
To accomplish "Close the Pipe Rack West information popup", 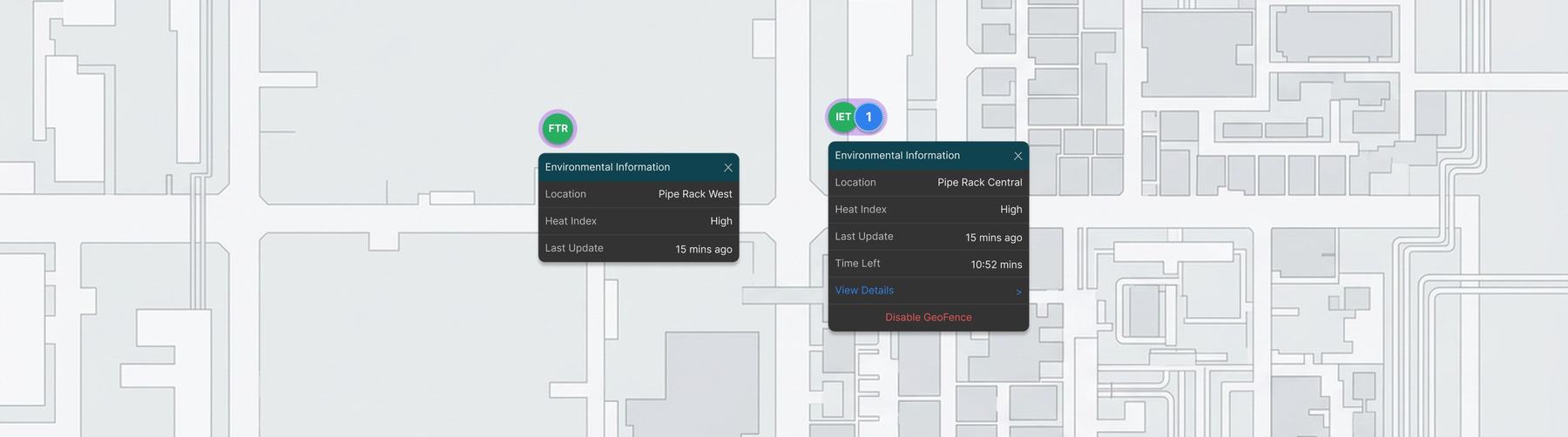I will [728, 168].
